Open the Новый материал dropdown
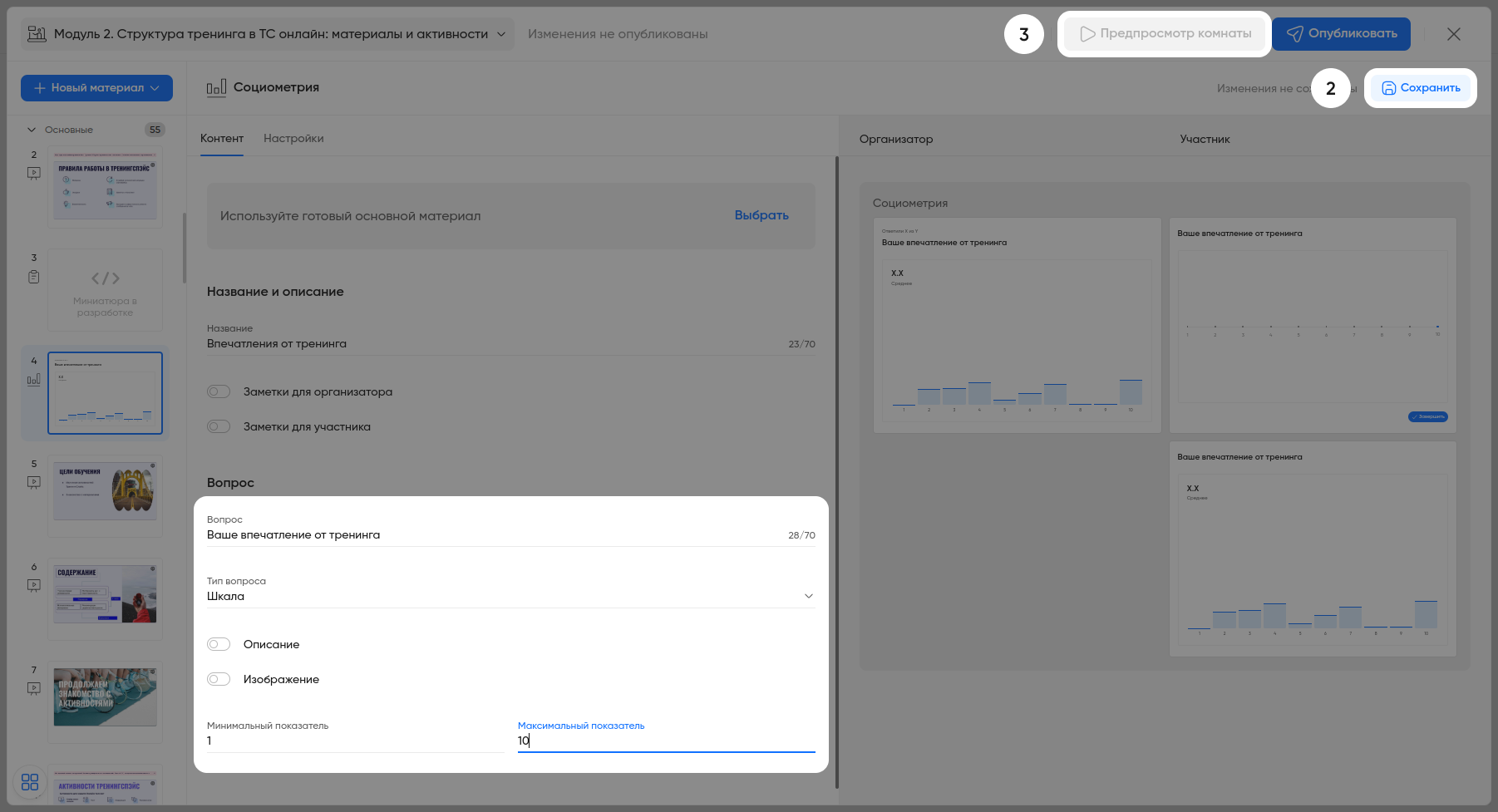 (96, 88)
